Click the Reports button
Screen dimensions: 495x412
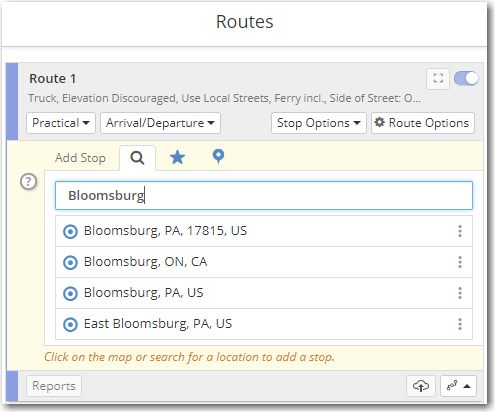tap(54, 386)
